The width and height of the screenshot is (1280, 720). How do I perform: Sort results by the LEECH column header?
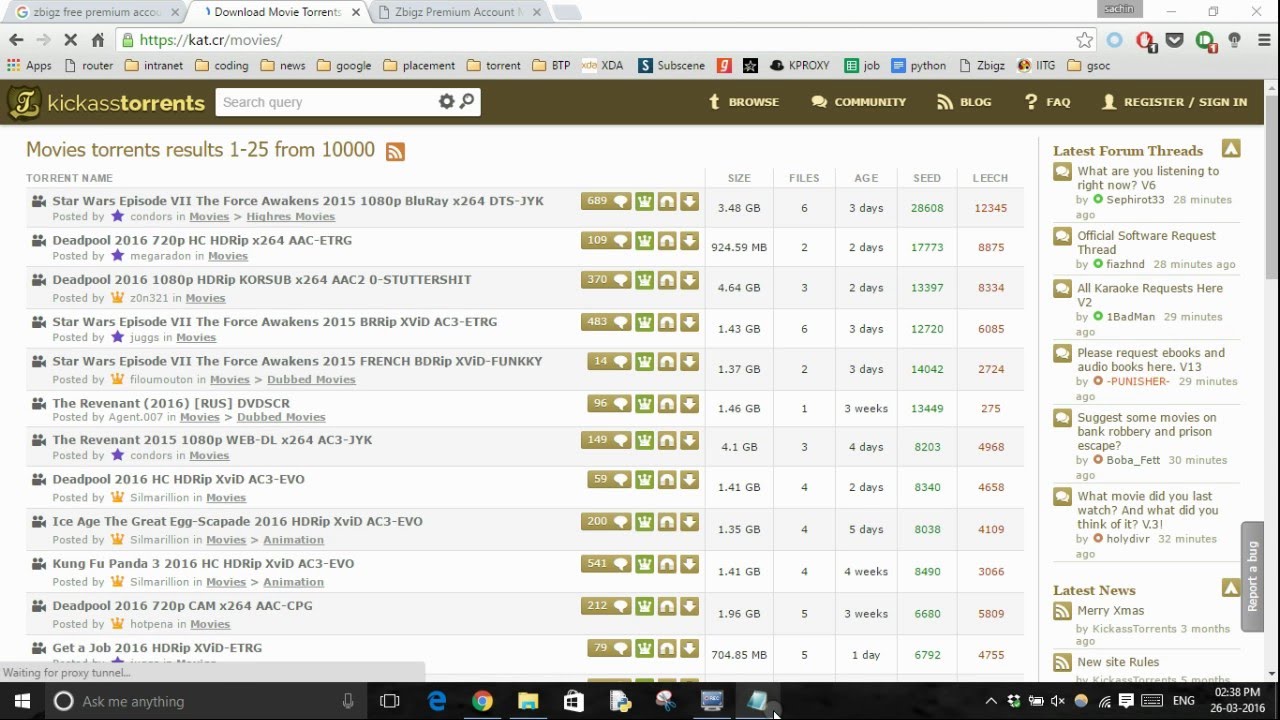tap(990, 178)
